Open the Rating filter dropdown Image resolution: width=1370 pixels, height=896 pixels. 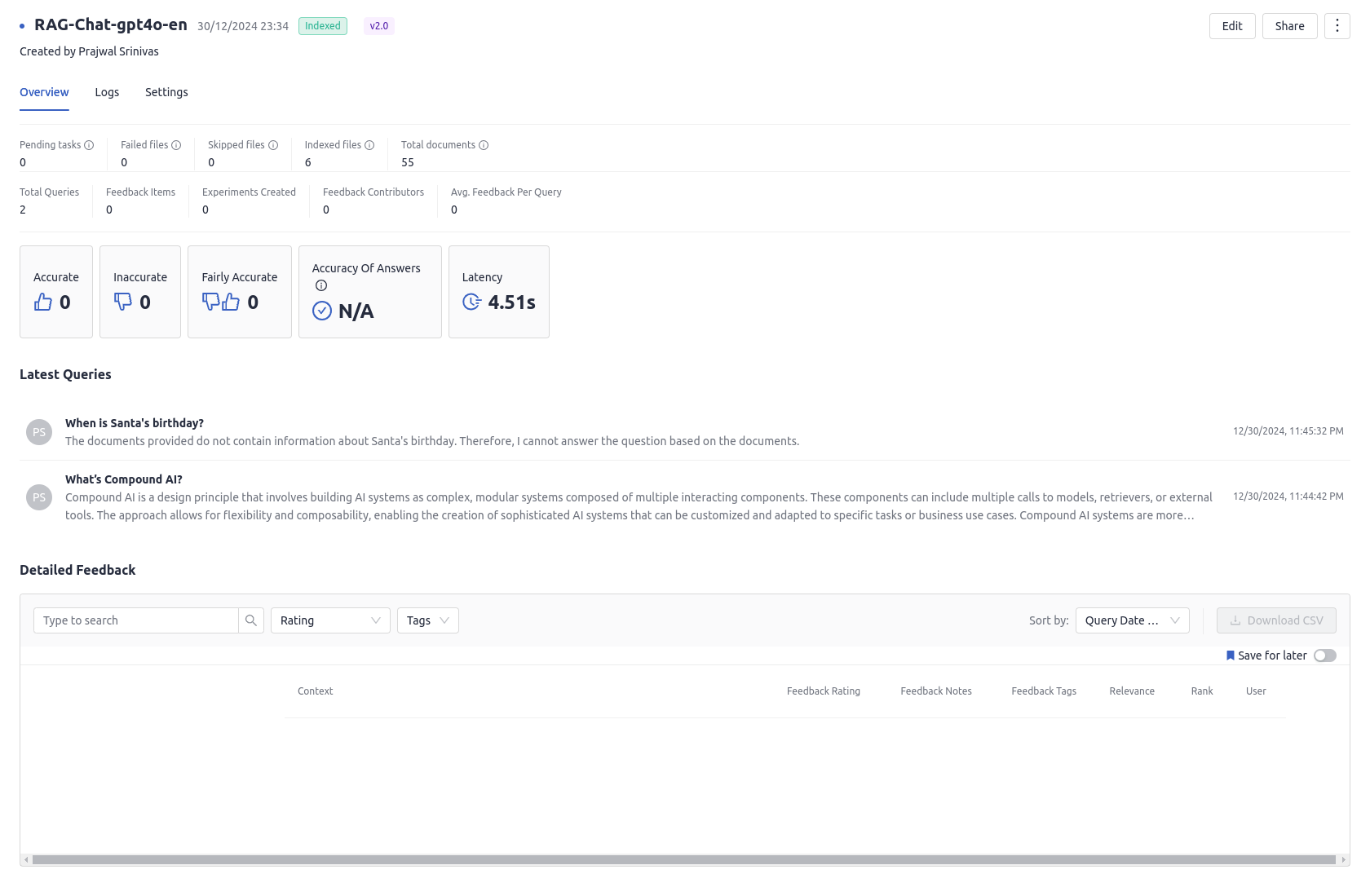(x=330, y=620)
